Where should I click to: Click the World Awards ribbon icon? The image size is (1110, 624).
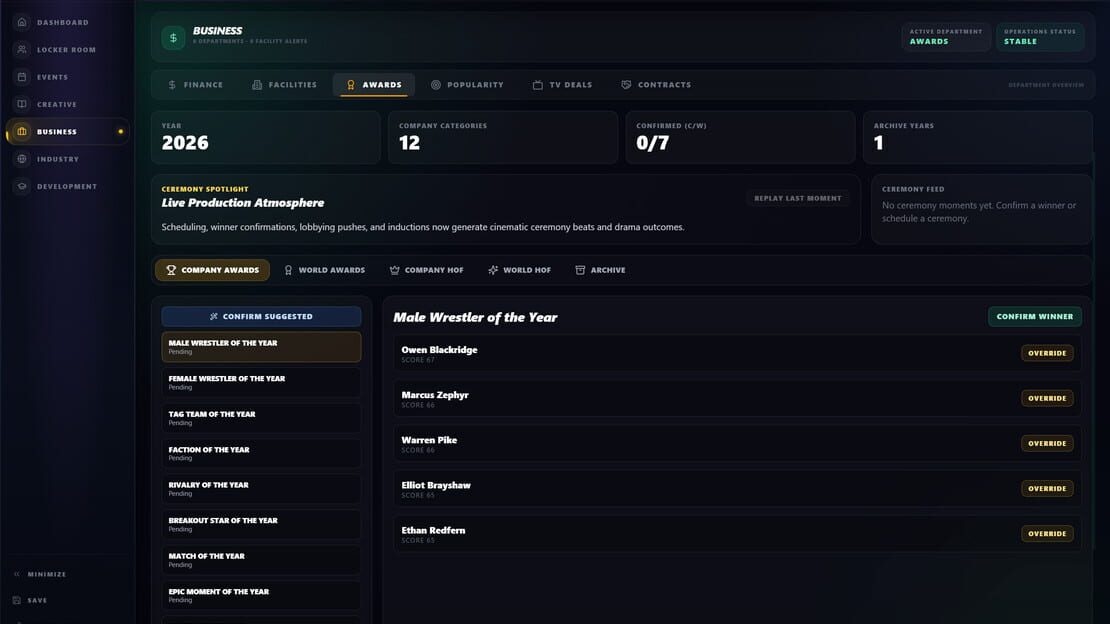coord(288,270)
